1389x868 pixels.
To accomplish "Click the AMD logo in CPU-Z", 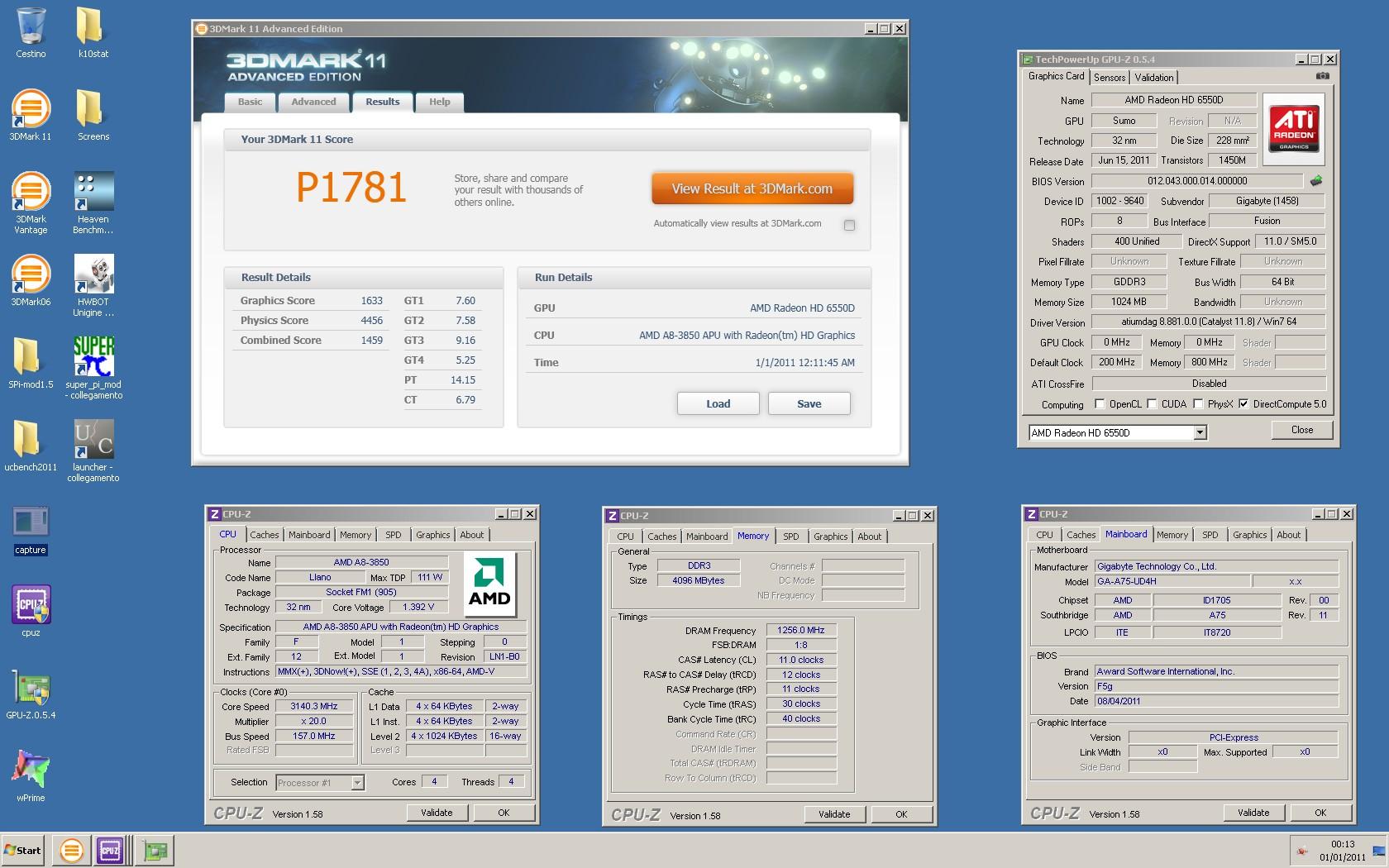I will (489, 584).
